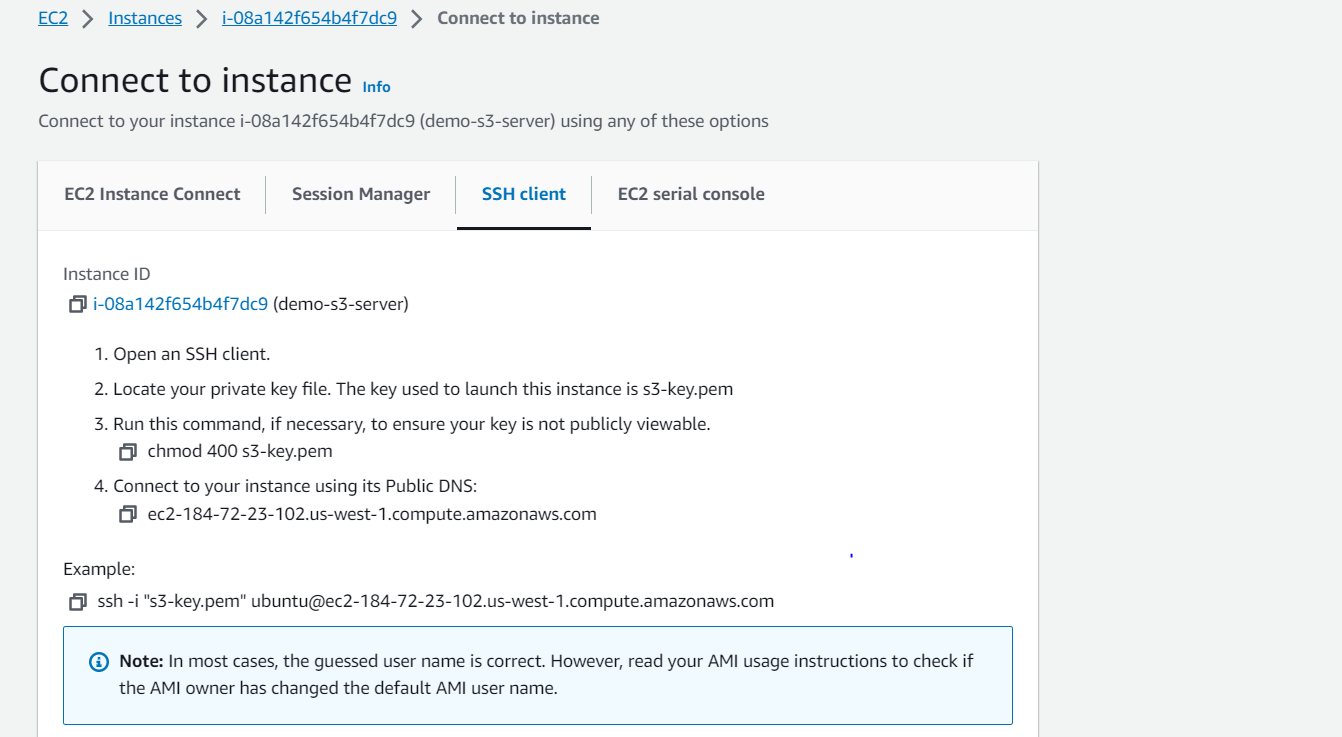Click the '(demo-s3-server)' name beside the instance ID

click(x=341, y=304)
